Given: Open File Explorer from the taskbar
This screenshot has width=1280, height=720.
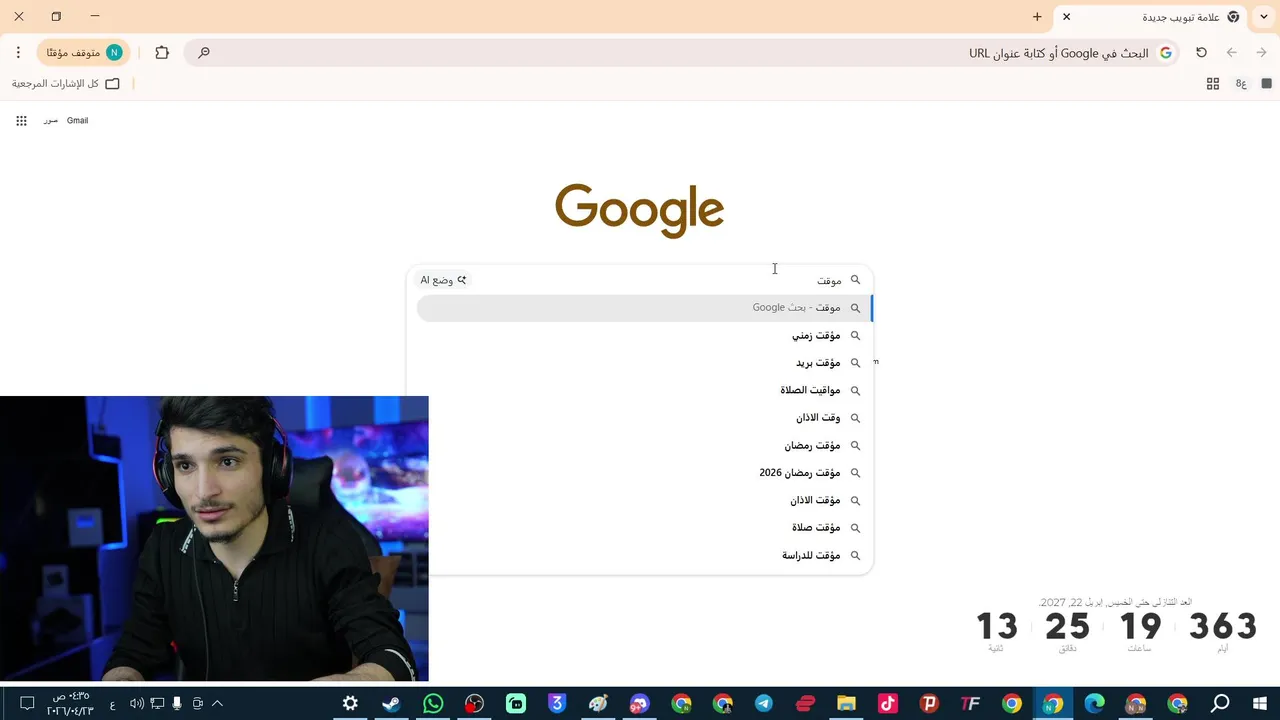Looking at the screenshot, I should pyautogui.click(x=846, y=704).
